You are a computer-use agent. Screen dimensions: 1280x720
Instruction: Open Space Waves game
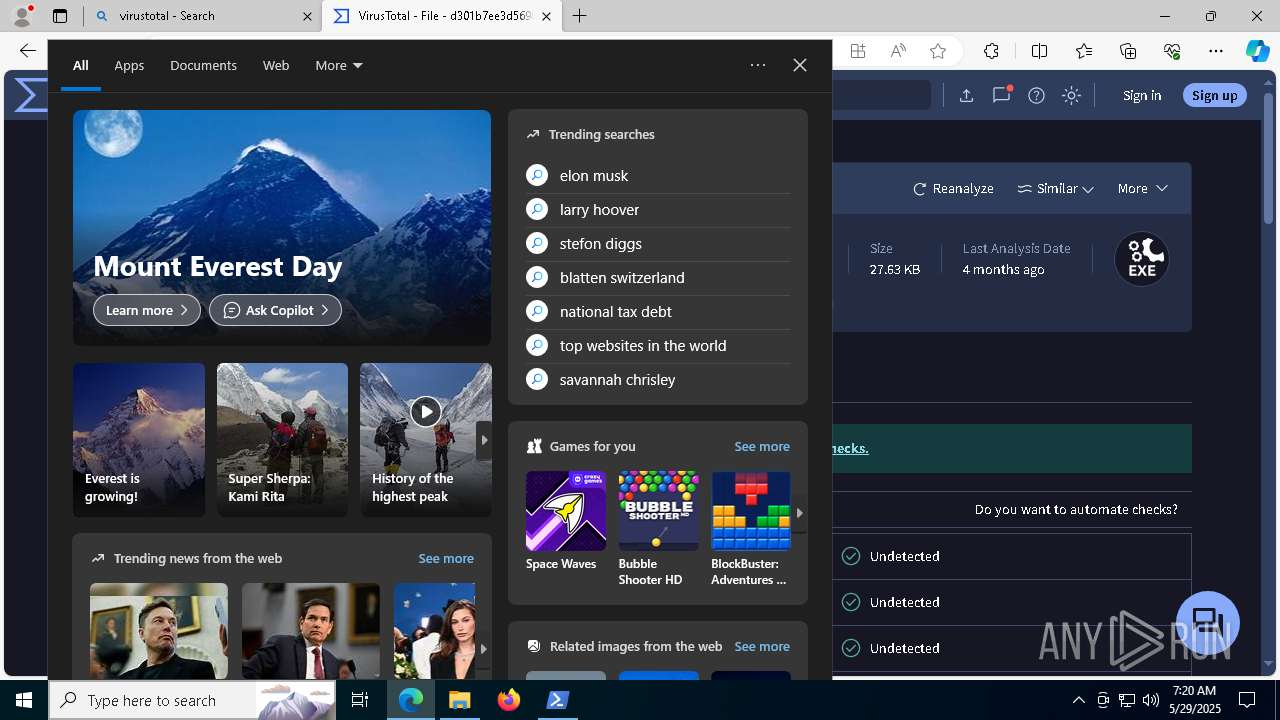click(565, 522)
